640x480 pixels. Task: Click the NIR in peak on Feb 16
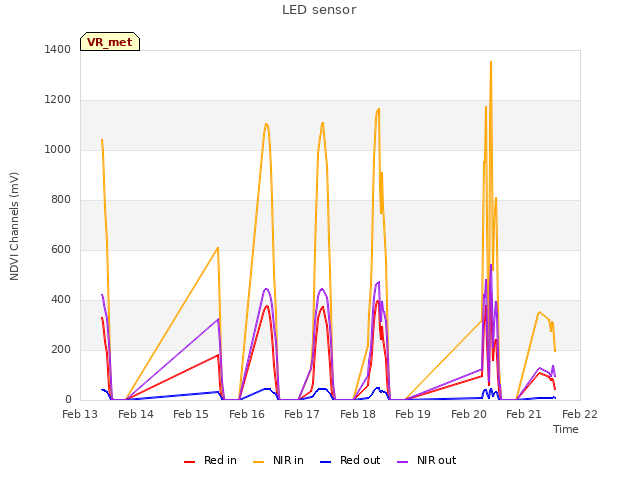[266, 124]
